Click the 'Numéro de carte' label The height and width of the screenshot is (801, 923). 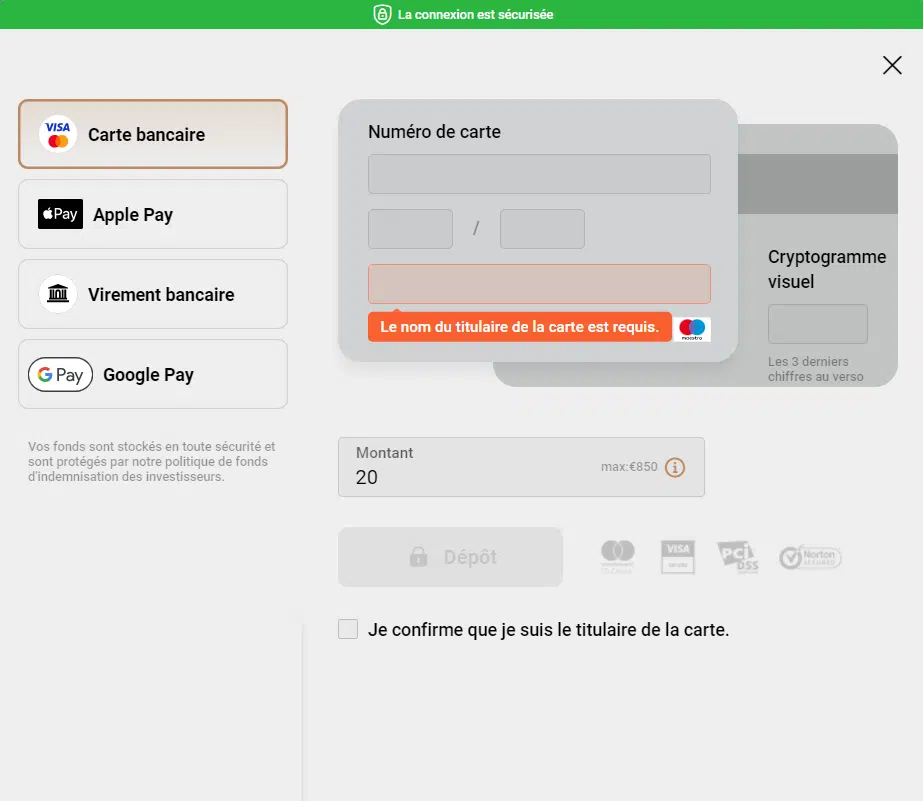coord(434,132)
